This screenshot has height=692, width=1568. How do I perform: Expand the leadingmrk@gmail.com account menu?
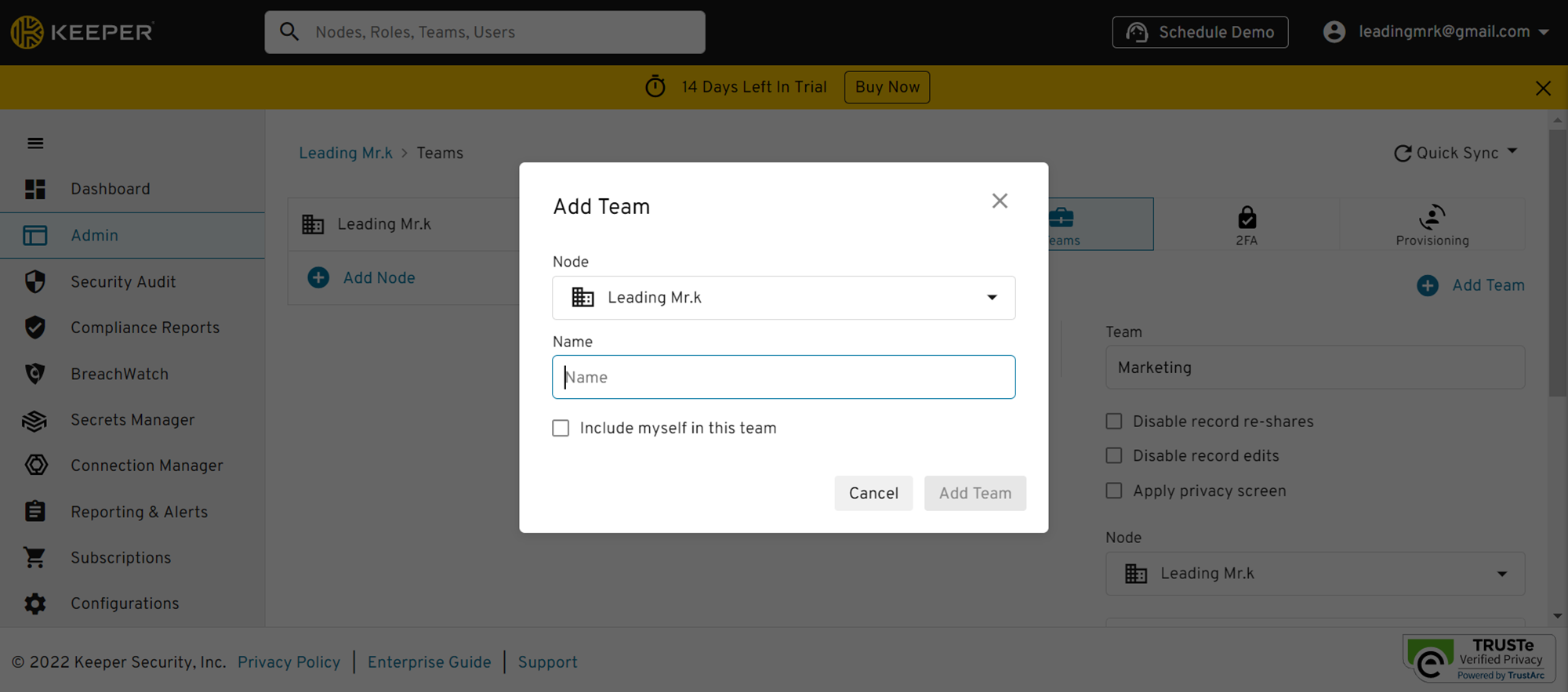point(1436,32)
